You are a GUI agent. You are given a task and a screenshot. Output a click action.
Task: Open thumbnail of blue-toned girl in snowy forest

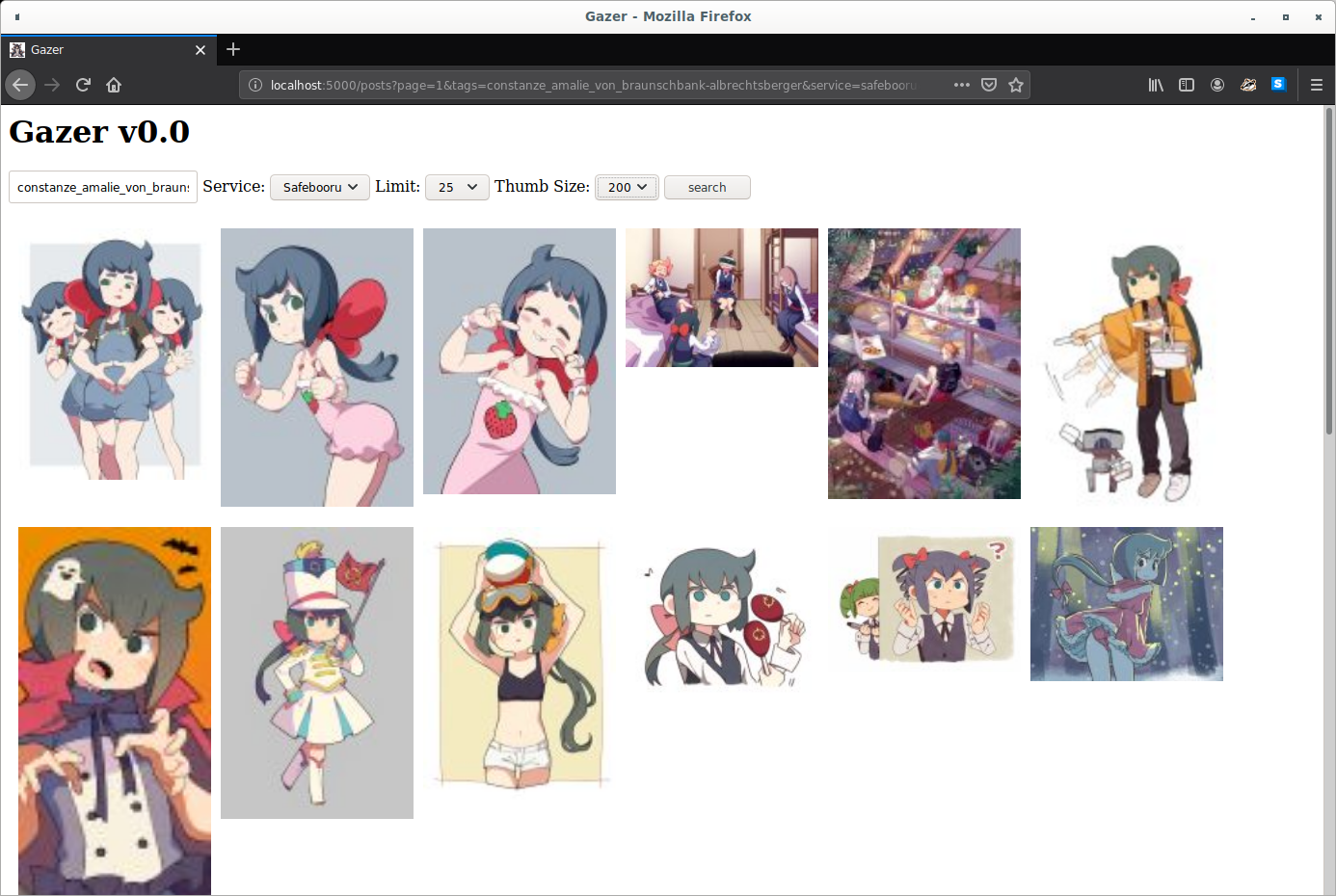tap(1127, 604)
